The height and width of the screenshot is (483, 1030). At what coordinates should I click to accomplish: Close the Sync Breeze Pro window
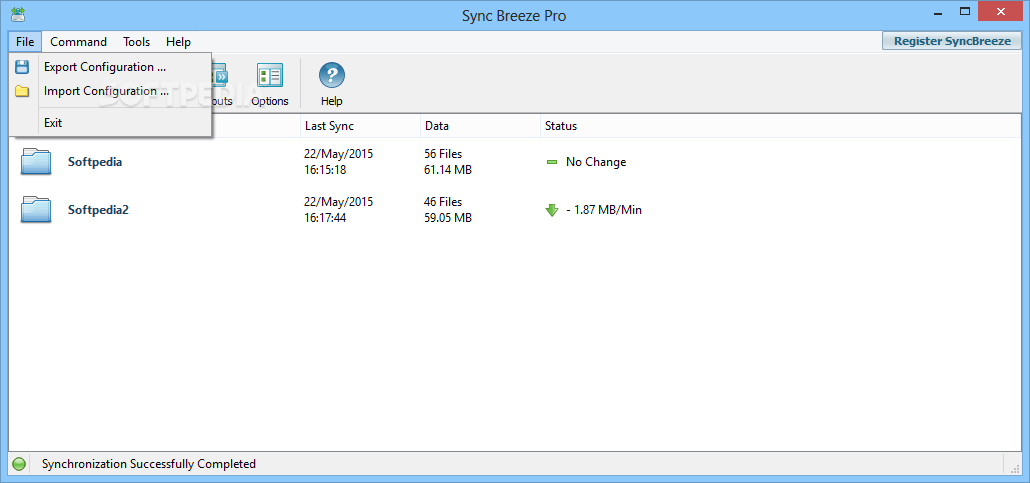(x=1001, y=11)
